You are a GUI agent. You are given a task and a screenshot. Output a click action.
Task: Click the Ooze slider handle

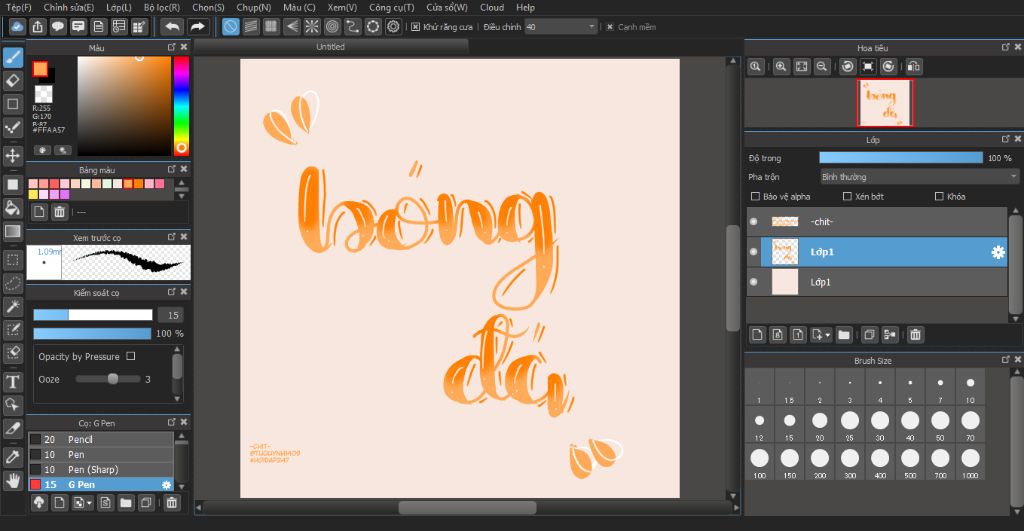113,379
